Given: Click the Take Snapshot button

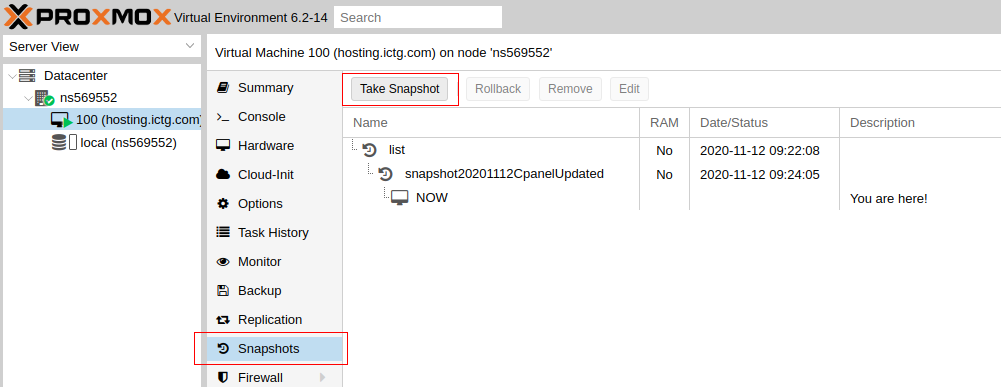Looking at the screenshot, I should [x=400, y=89].
